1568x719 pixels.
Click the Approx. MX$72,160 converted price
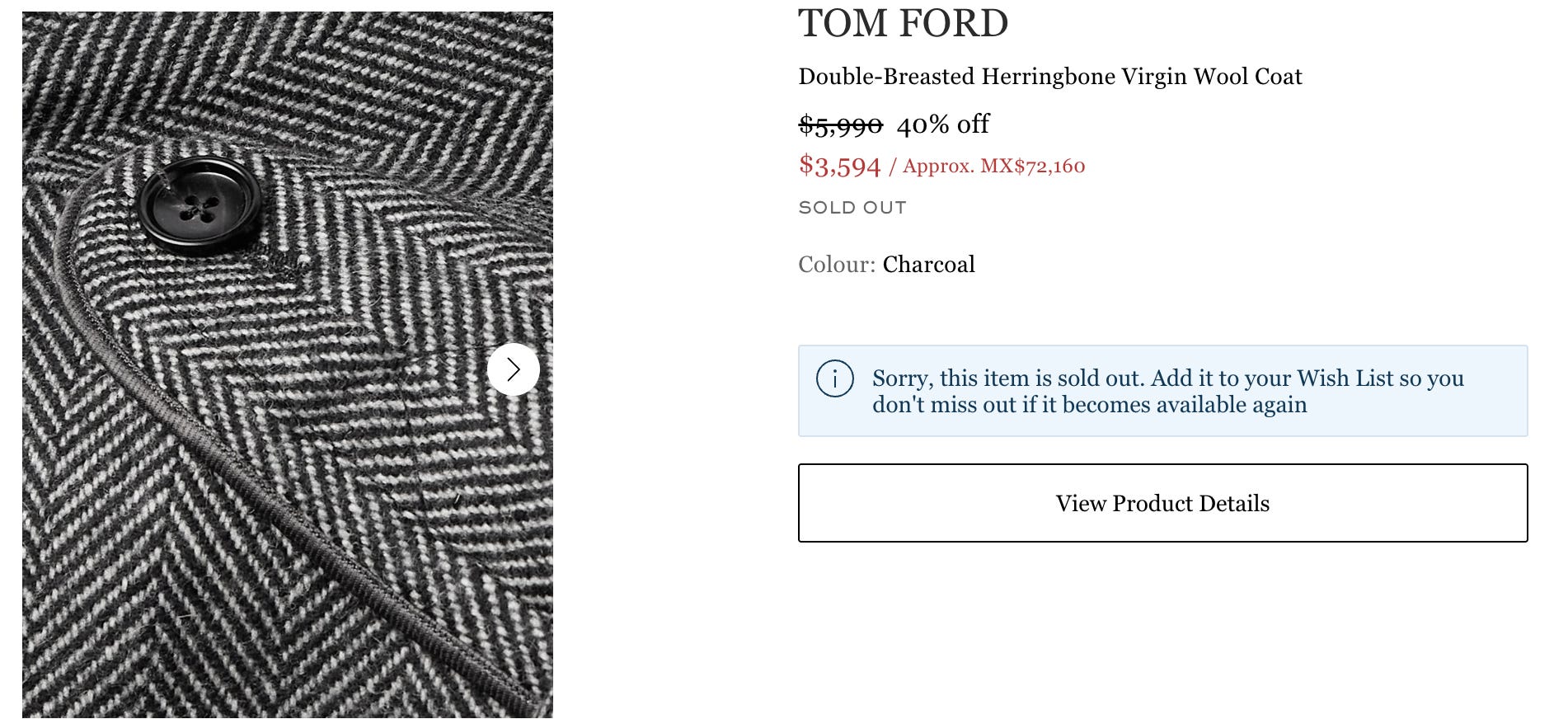[x=993, y=166]
